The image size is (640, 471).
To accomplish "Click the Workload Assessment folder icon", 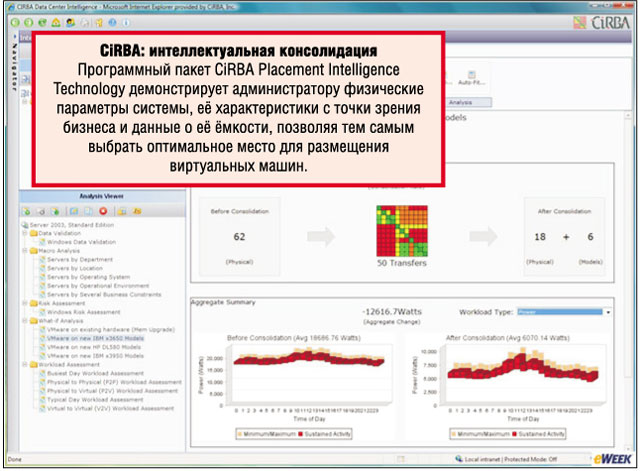I will click(x=34, y=364).
